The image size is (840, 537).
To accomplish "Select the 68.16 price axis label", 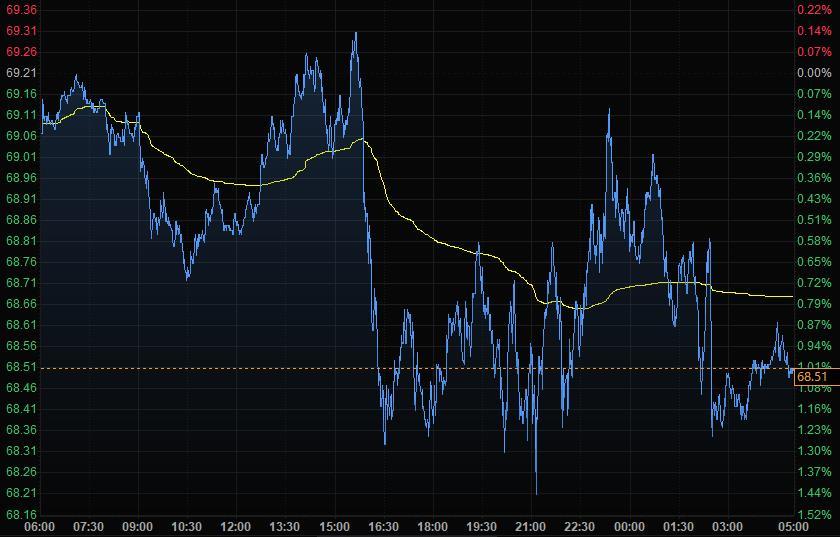I will click(21, 515).
